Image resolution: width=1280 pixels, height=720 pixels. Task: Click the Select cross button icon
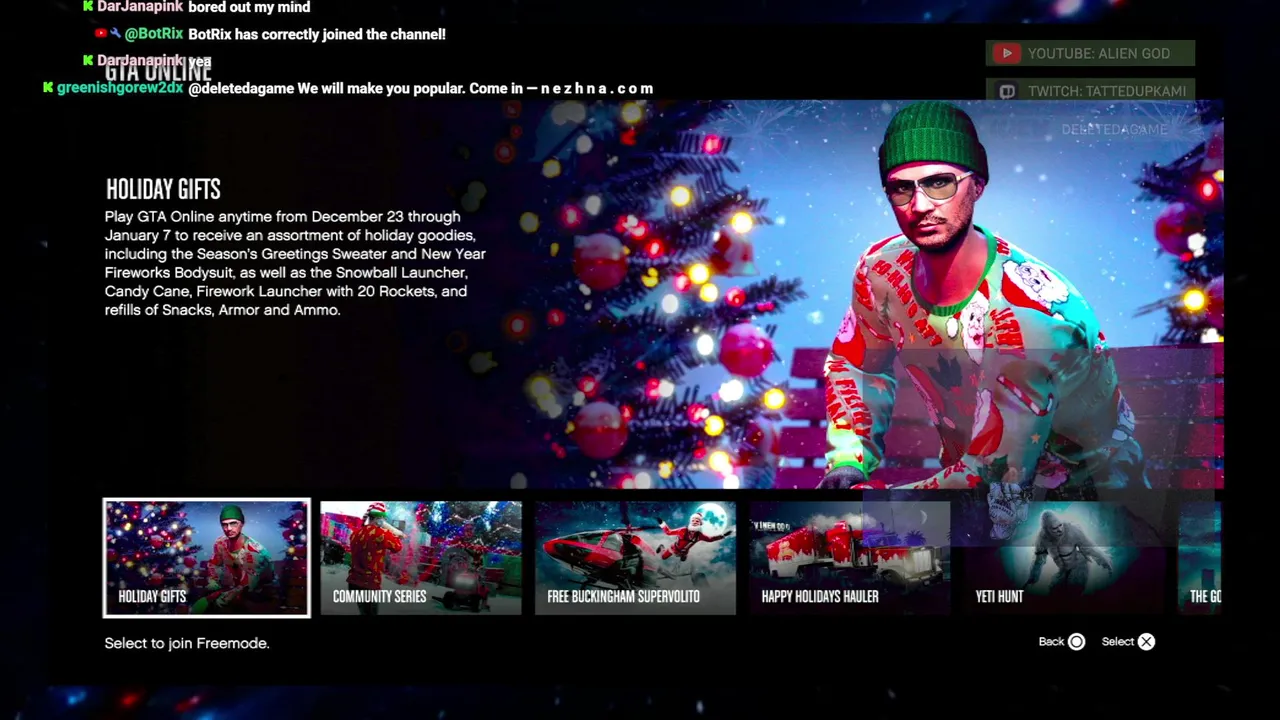coord(1146,642)
